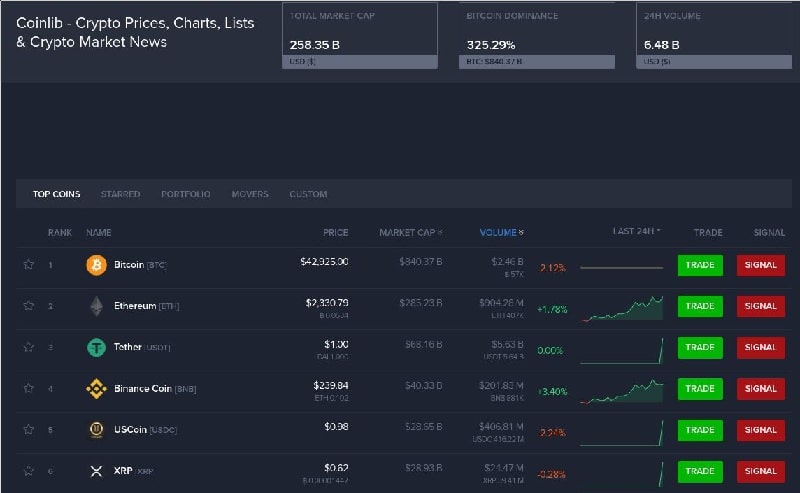Open the Custom tab

pyautogui.click(x=308, y=194)
